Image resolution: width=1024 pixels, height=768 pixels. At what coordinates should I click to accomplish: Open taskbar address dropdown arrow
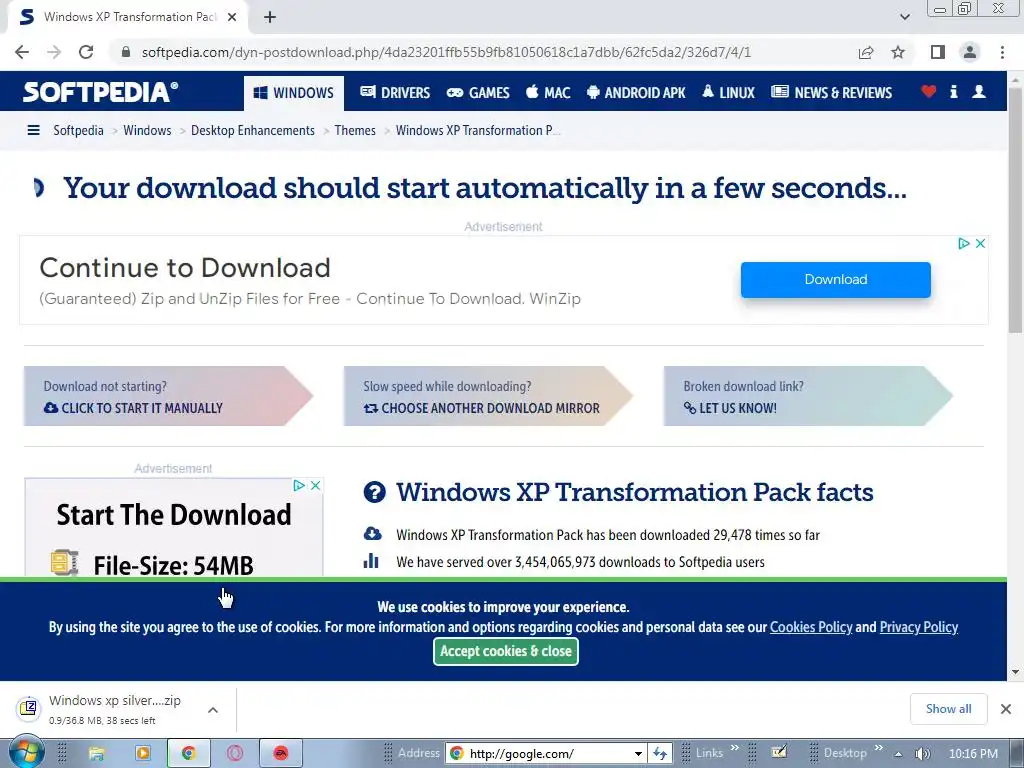click(x=638, y=754)
